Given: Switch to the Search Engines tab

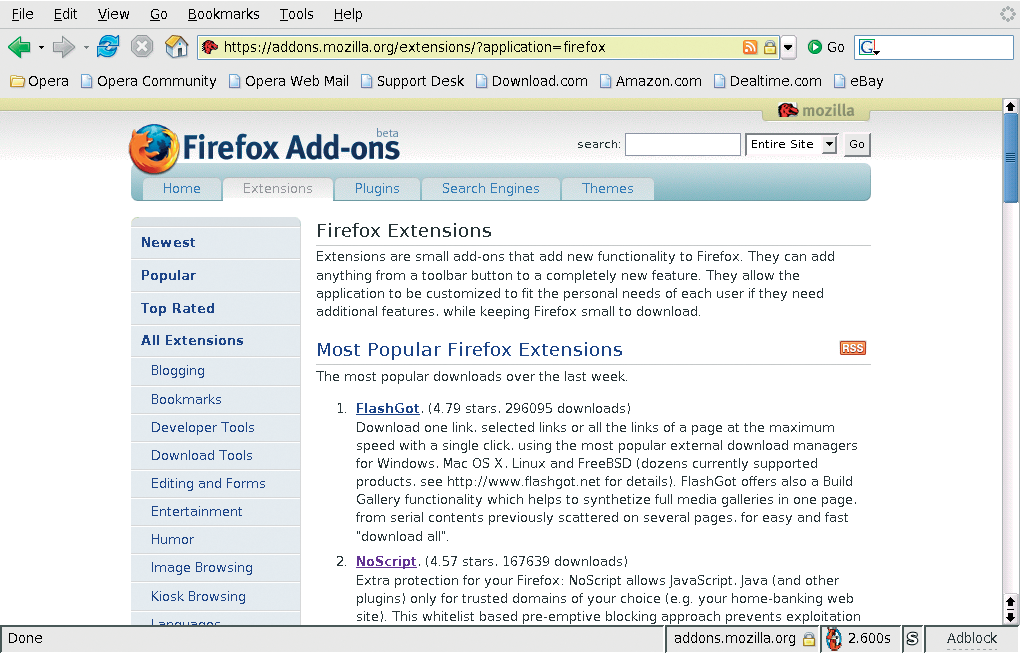Looking at the screenshot, I should tap(490, 189).
